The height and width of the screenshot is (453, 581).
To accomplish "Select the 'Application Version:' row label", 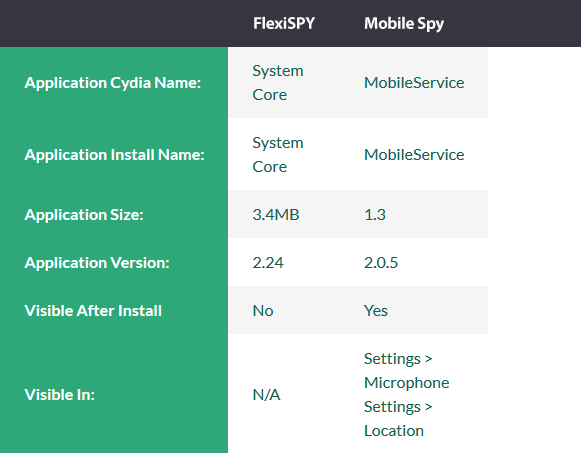I will [x=97, y=263].
